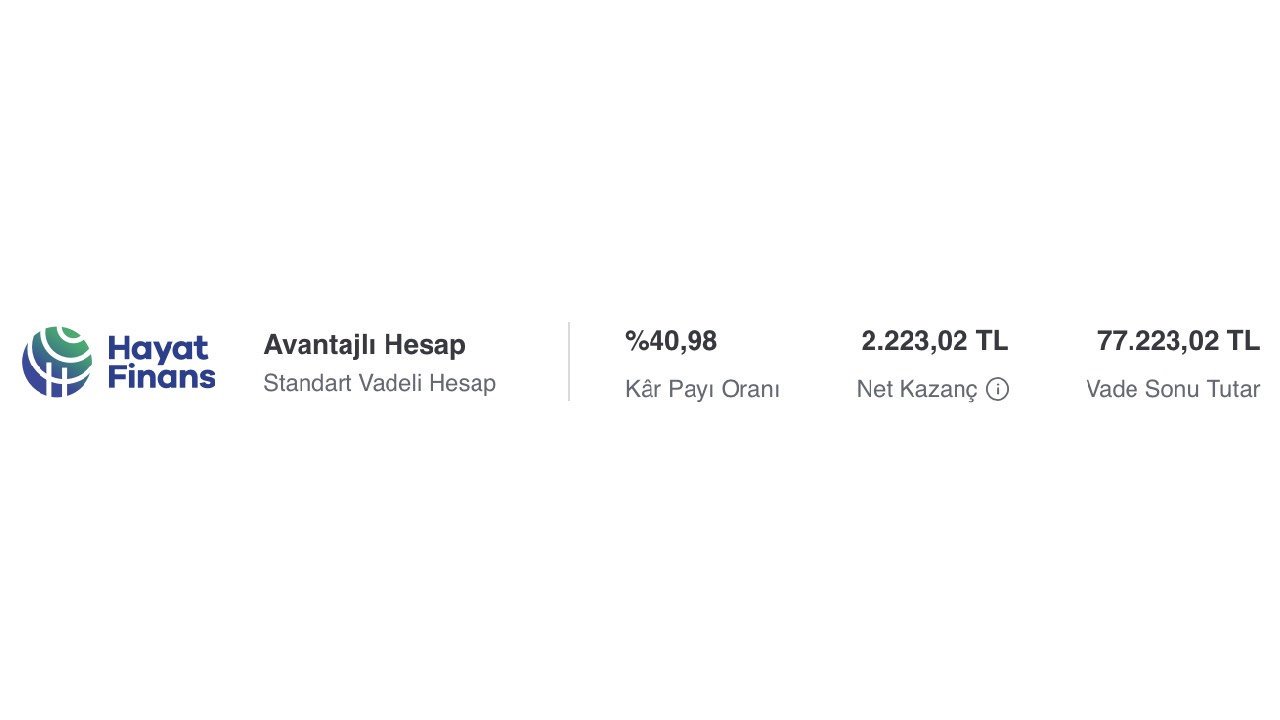Click the Vade Sonu Tutar label
1280x720 pixels.
click(x=1173, y=390)
